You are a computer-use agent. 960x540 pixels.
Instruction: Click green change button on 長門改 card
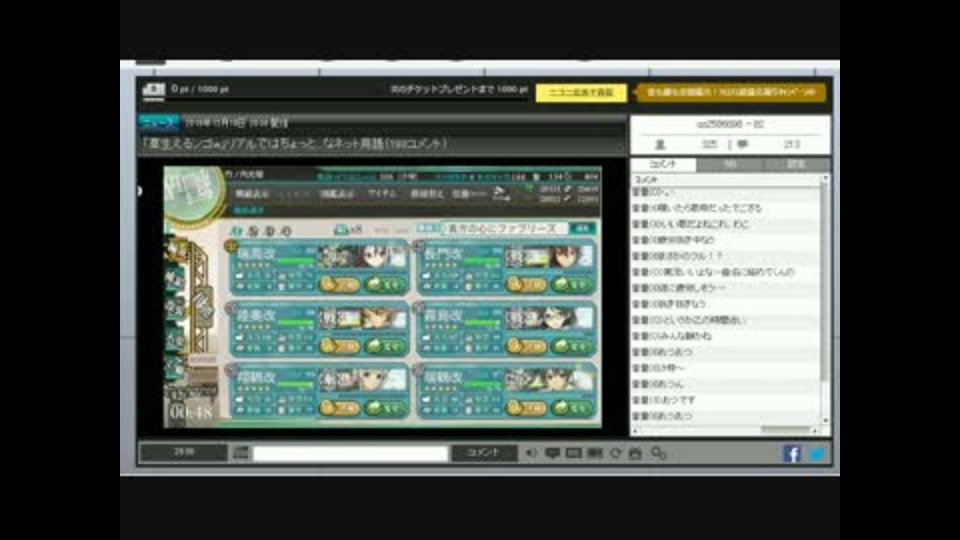coord(572,284)
